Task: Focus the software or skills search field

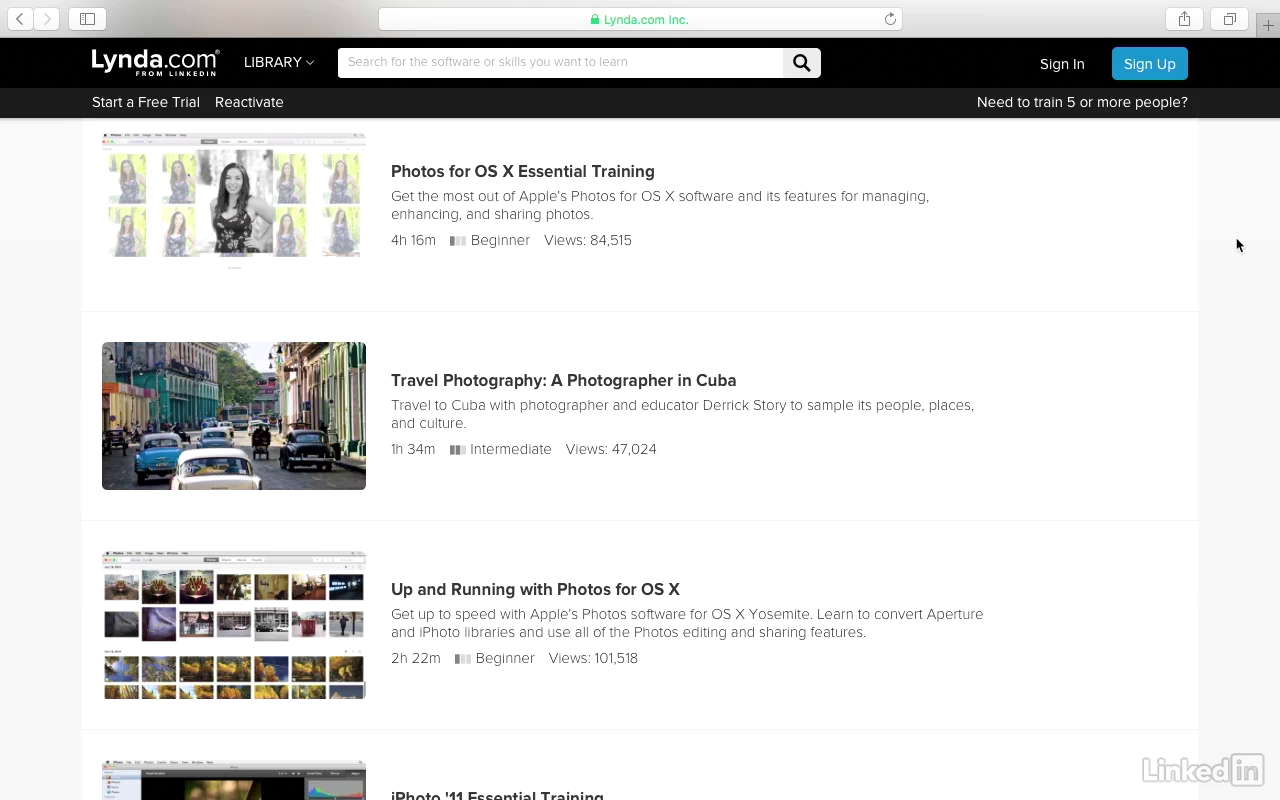Action: 560,63
